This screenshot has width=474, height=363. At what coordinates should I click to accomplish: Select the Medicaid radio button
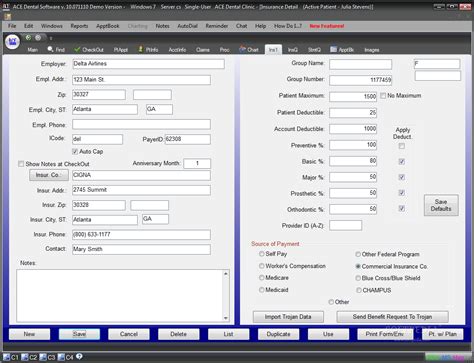tap(262, 290)
